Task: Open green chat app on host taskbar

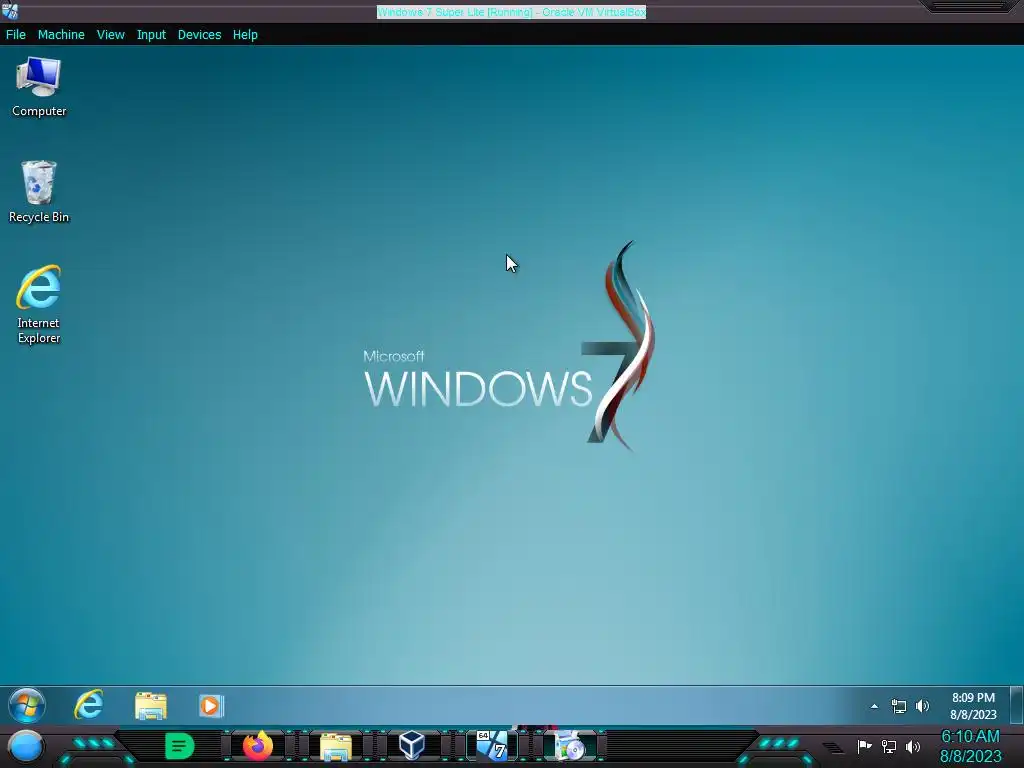Action: [x=179, y=746]
